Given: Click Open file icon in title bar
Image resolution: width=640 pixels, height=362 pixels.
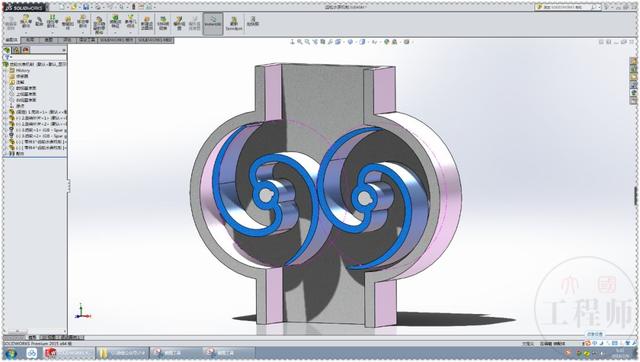Looking at the screenshot, I should [x=74, y=7].
